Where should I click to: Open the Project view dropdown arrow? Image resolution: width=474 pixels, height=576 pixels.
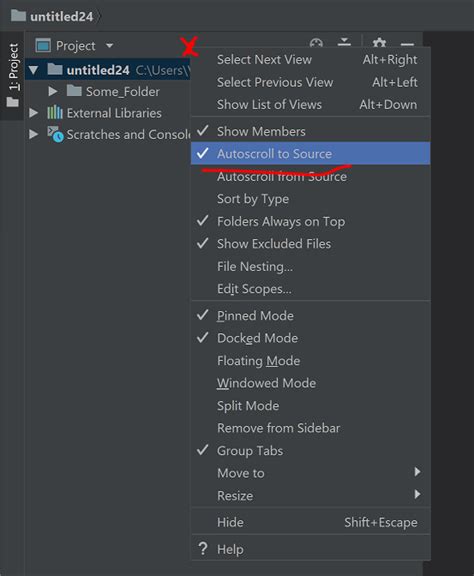(109, 46)
